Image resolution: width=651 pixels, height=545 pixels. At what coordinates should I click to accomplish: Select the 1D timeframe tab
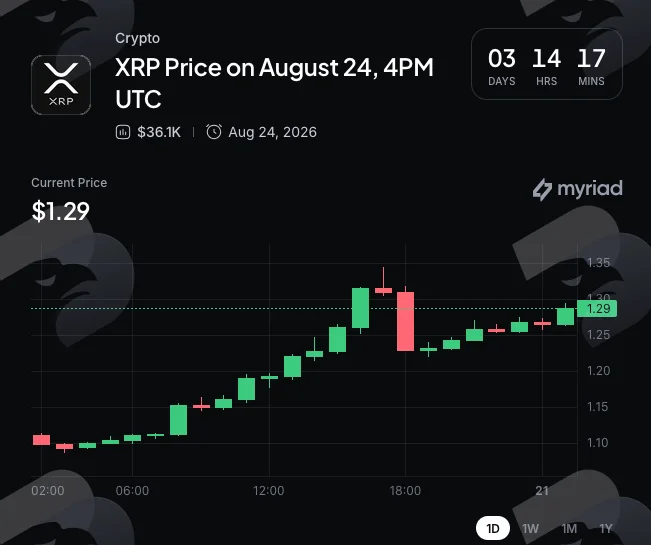click(x=493, y=528)
